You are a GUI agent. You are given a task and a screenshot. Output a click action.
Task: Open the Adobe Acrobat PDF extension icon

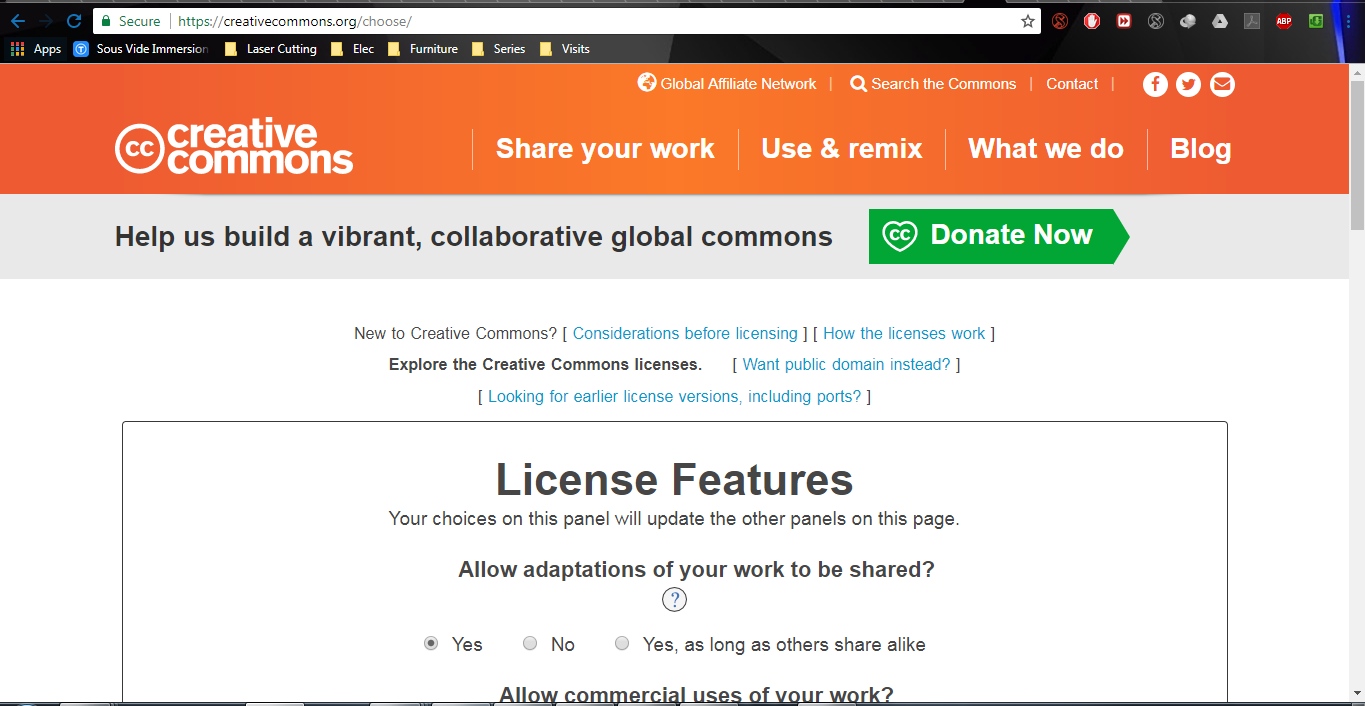coord(1252,21)
